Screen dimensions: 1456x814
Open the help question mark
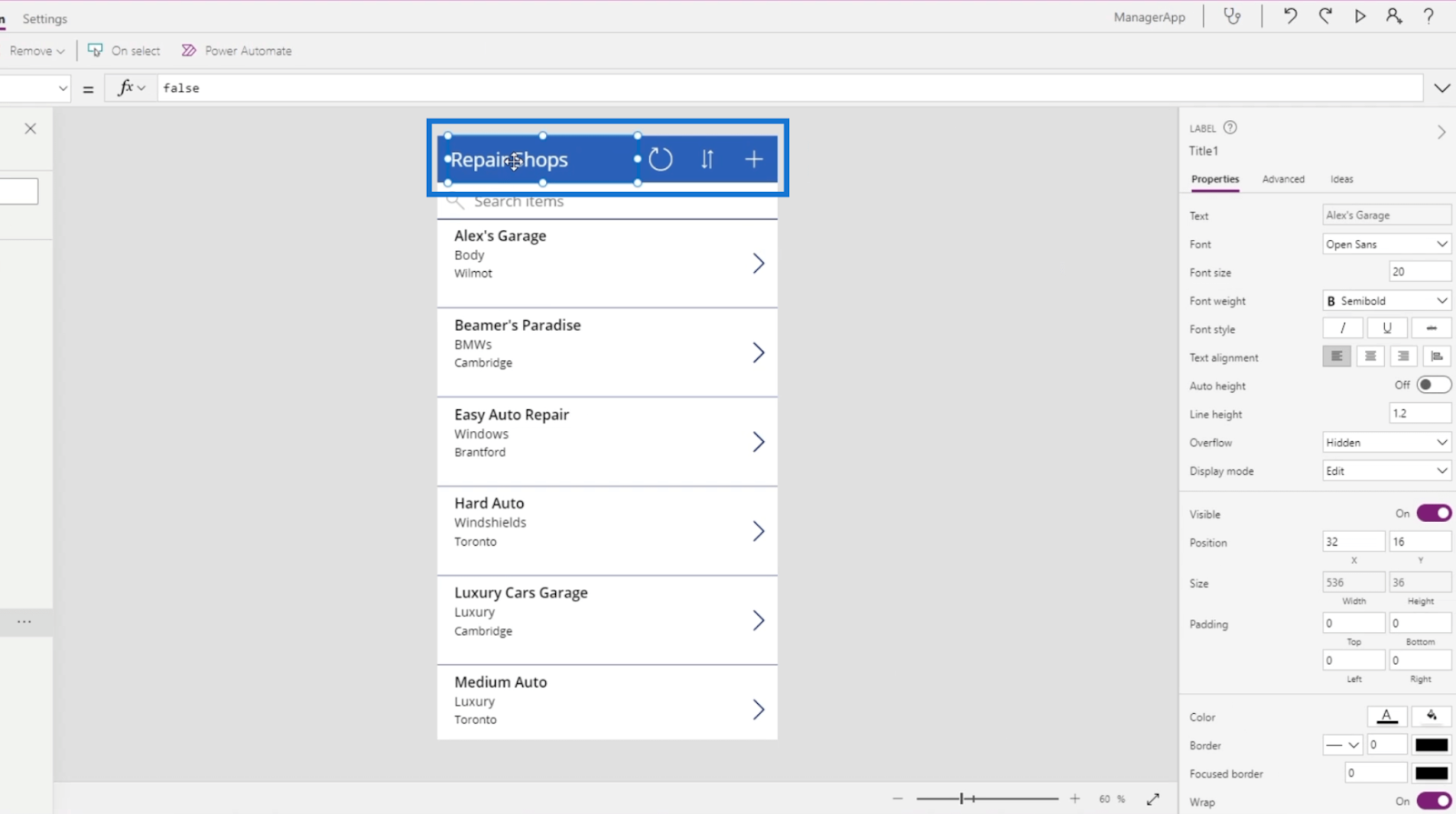point(1429,16)
